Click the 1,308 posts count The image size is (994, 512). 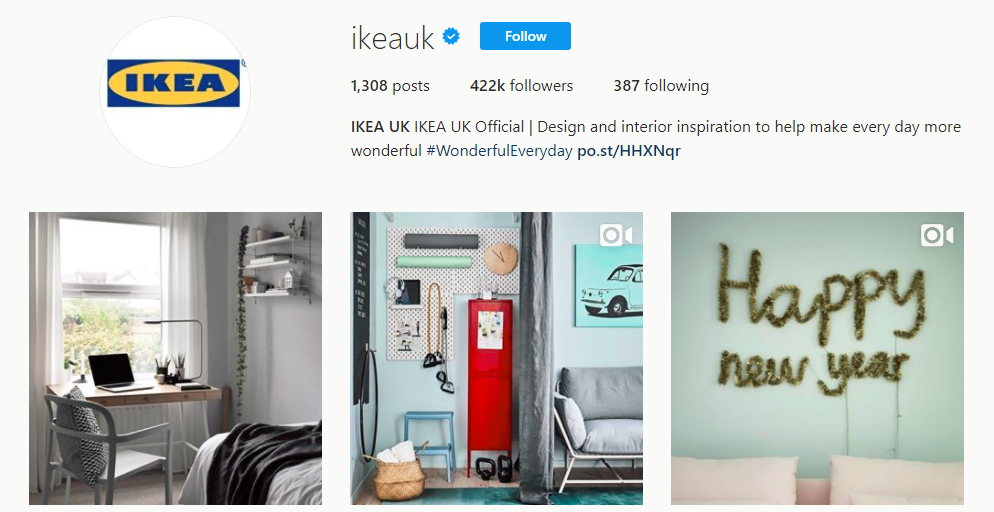click(x=390, y=86)
